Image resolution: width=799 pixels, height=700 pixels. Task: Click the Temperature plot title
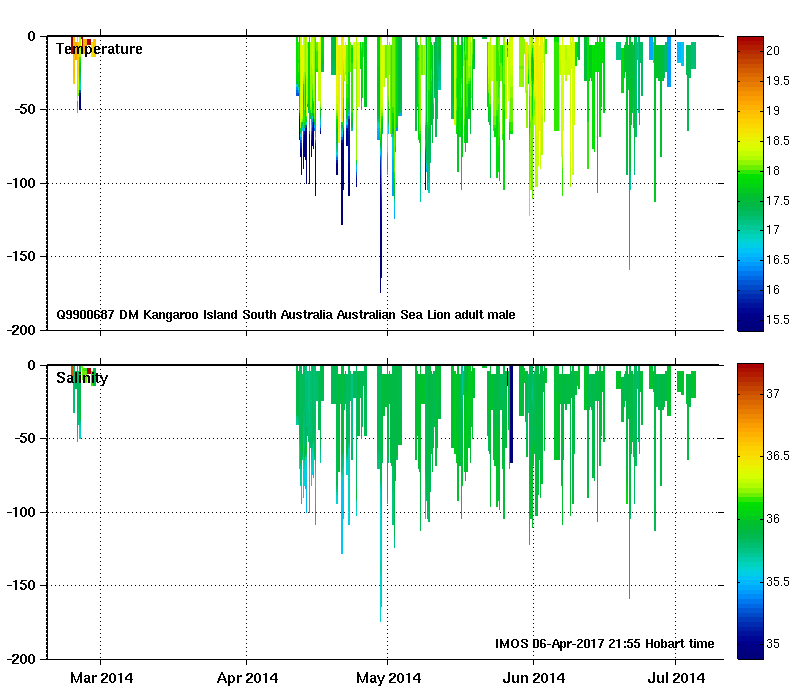(99, 49)
